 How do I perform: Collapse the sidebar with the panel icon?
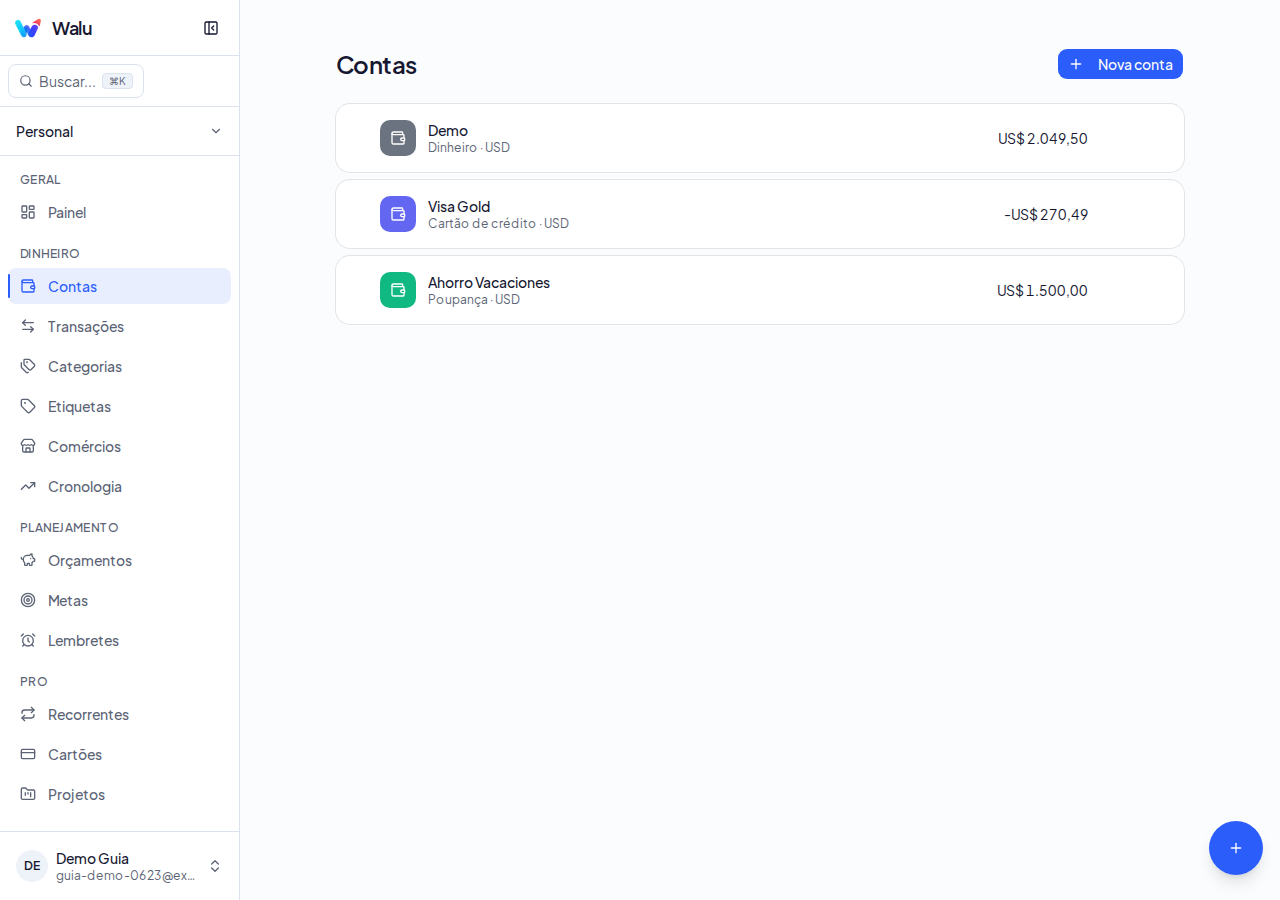211,28
